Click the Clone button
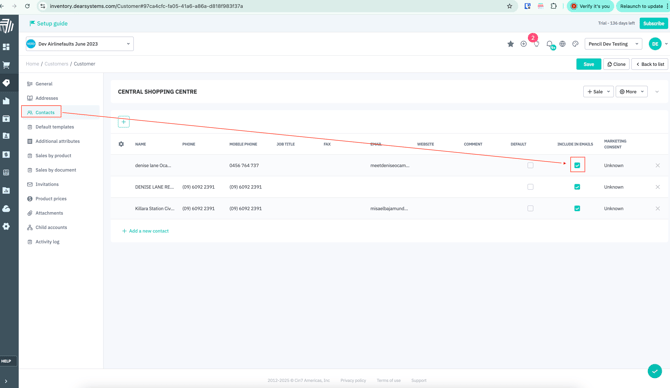This screenshot has height=388, width=670. [x=616, y=64]
